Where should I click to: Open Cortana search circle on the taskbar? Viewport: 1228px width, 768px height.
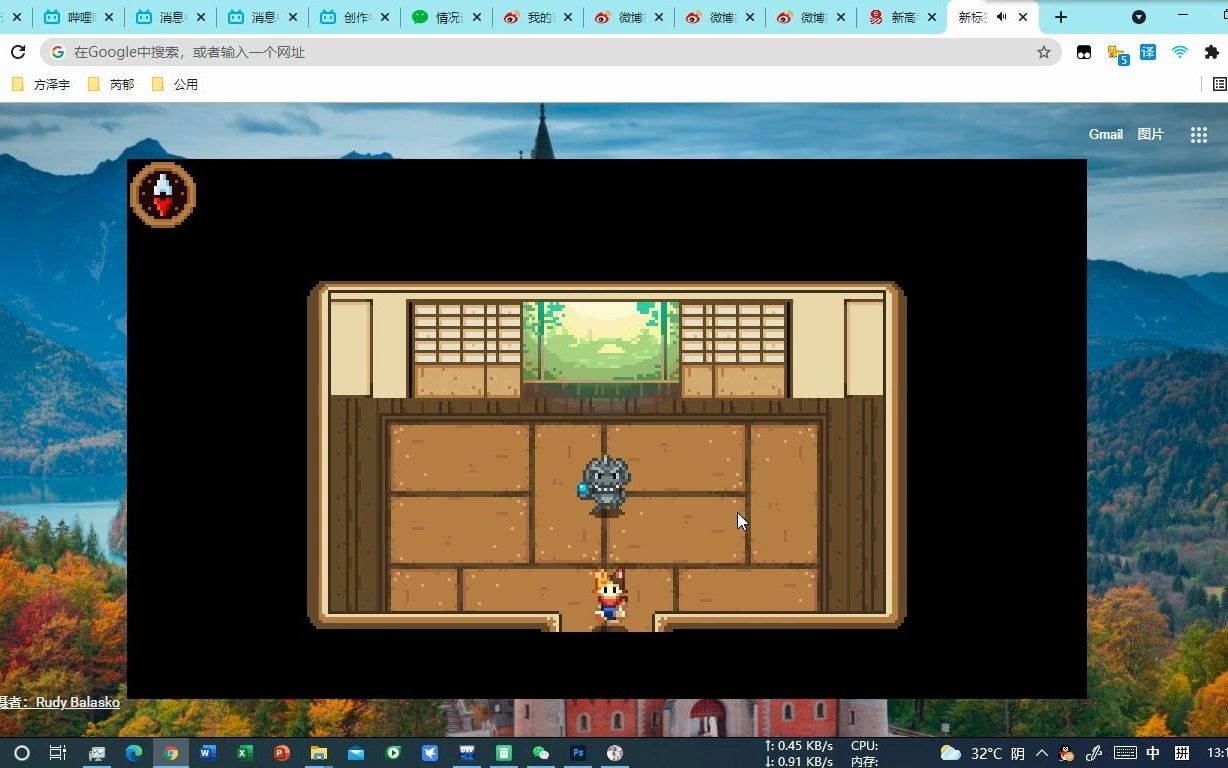21,753
